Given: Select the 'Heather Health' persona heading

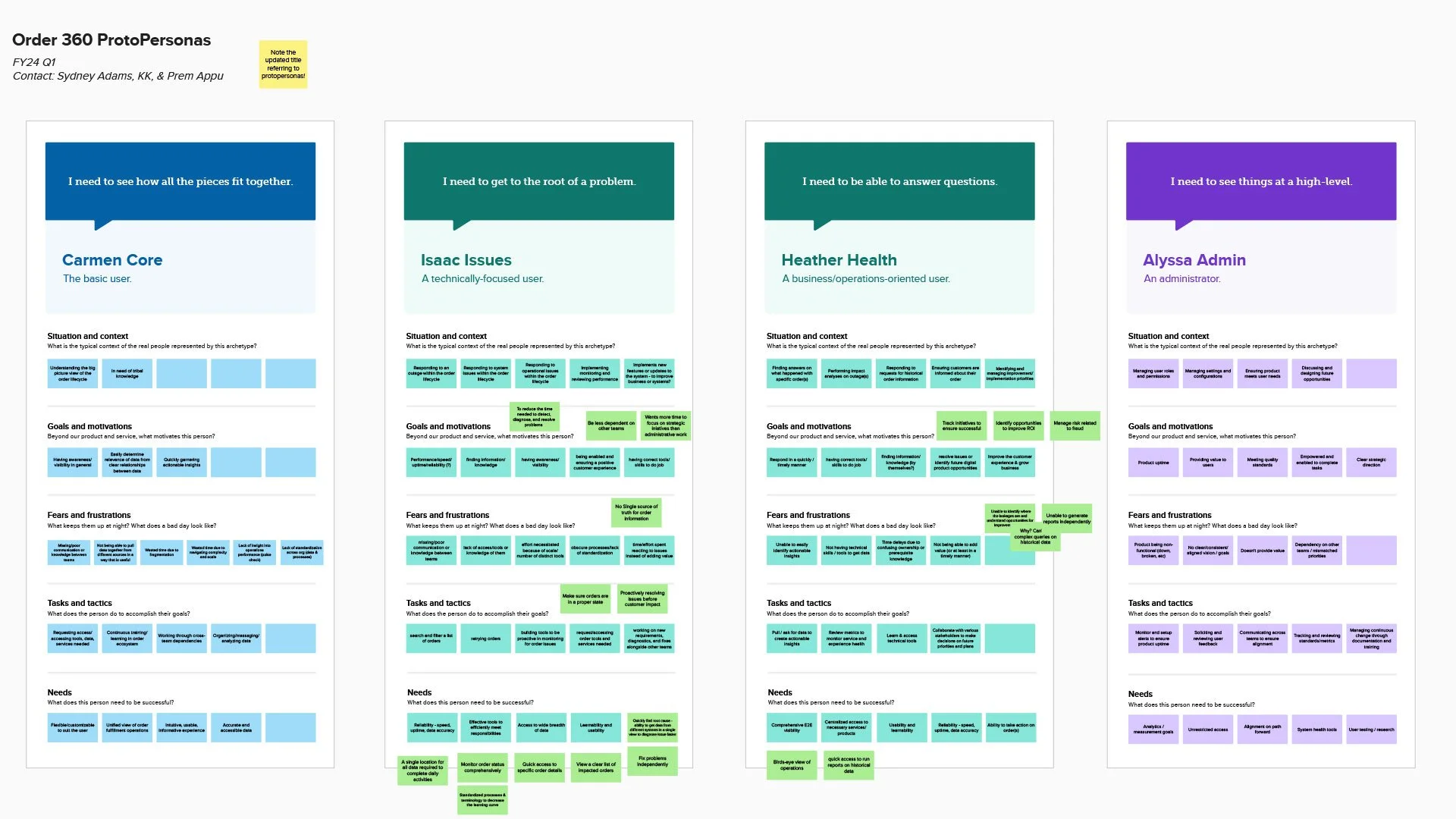Looking at the screenshot, I should tap(839, 260).
